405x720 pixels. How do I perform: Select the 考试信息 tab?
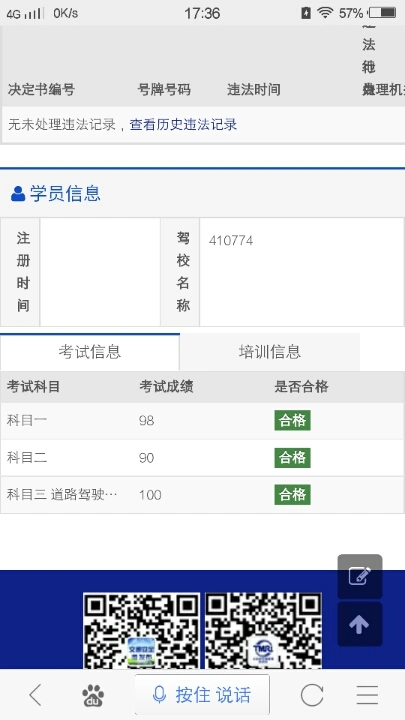pyautogui.click(x=90, y=352)
